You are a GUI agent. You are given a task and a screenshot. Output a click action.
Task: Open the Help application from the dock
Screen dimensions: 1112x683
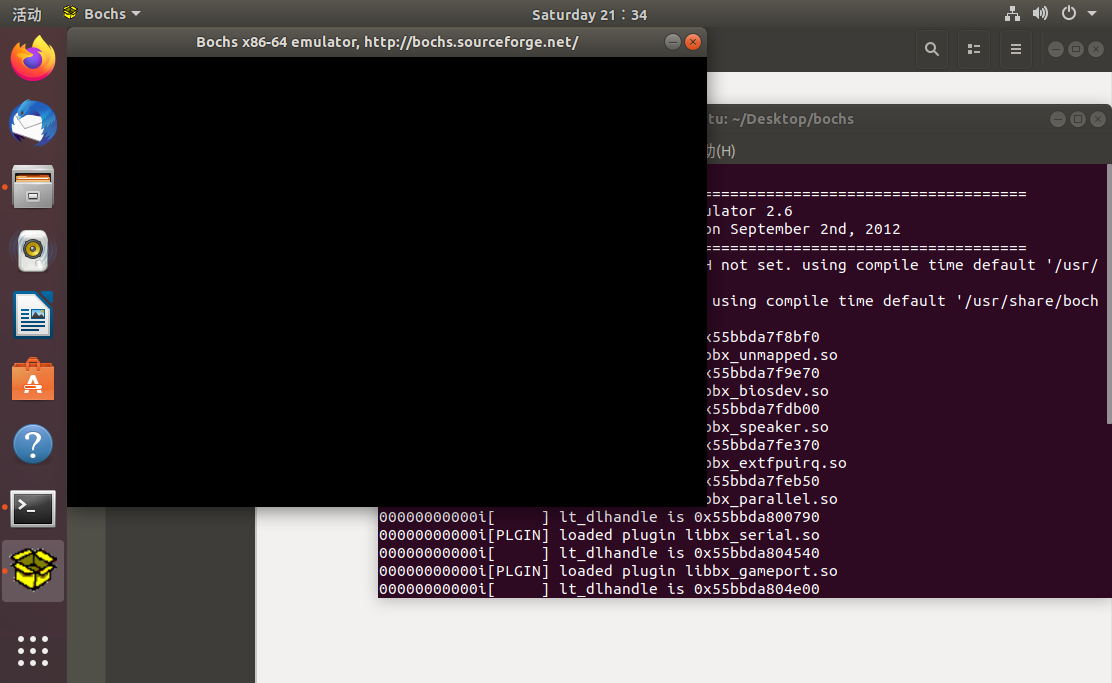[x=33, y=443]
